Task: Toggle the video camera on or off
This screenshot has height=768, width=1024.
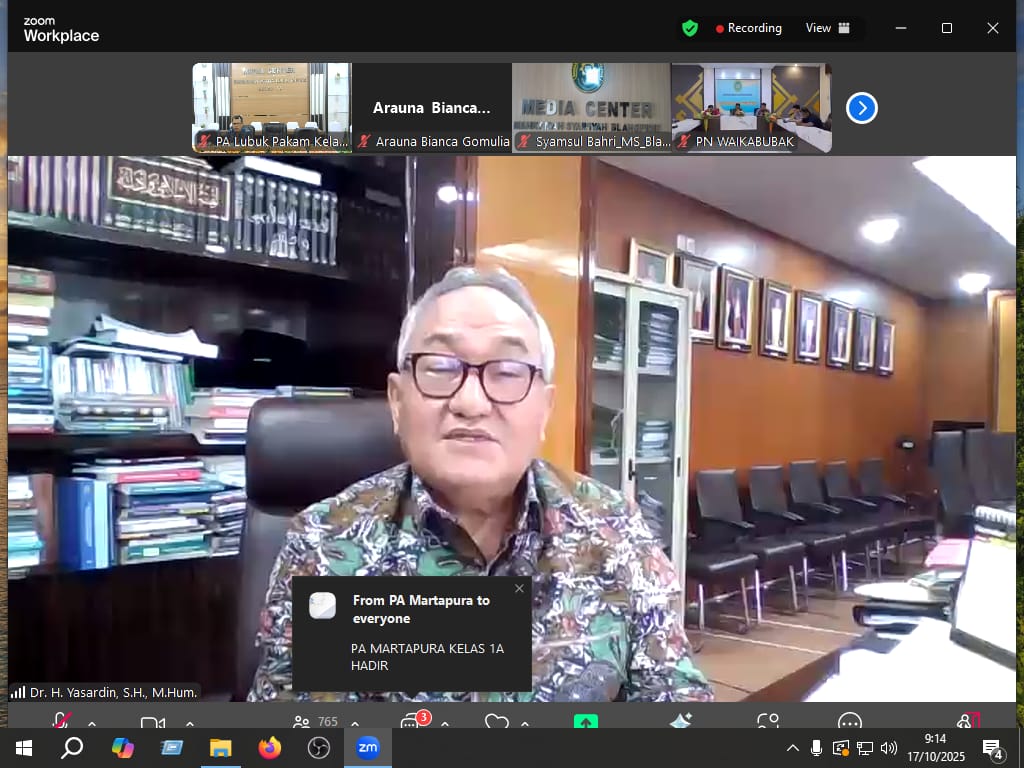Action: (152, 723)
